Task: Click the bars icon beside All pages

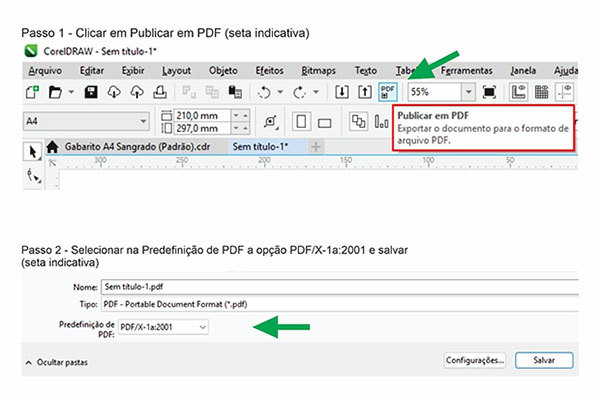Action: click(x=382, y=122)
